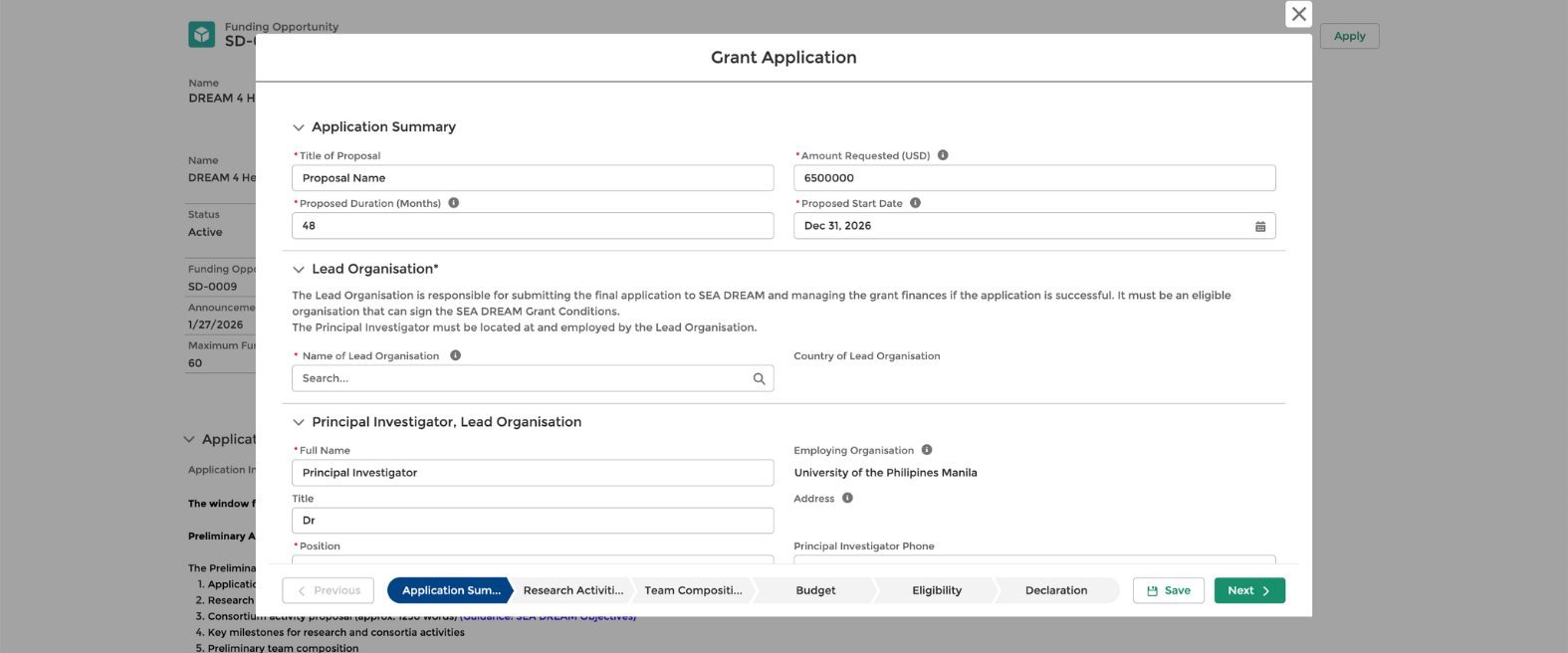Click the Apply button behind the dialog

(1349, 36)
